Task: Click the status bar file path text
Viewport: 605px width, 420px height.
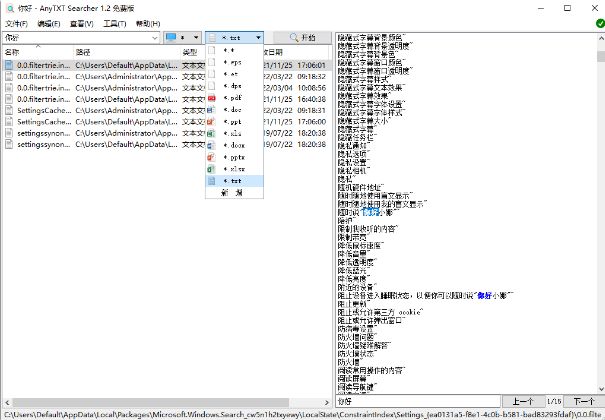Action: (x=302, y=415)
